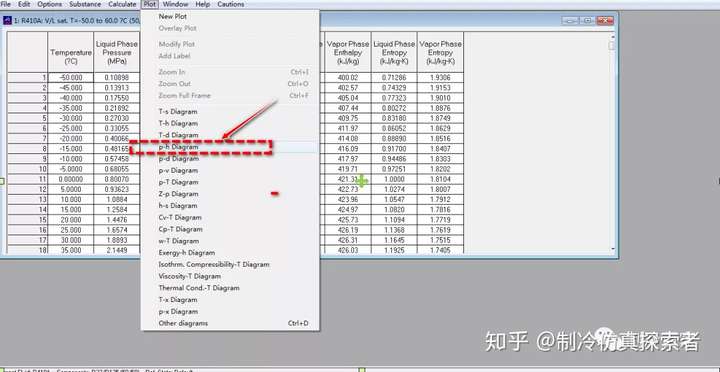Image resolution: width=720 pixels, height=372 pixels.
Task: Select the p-x Diagram entry
Action: 230,311
